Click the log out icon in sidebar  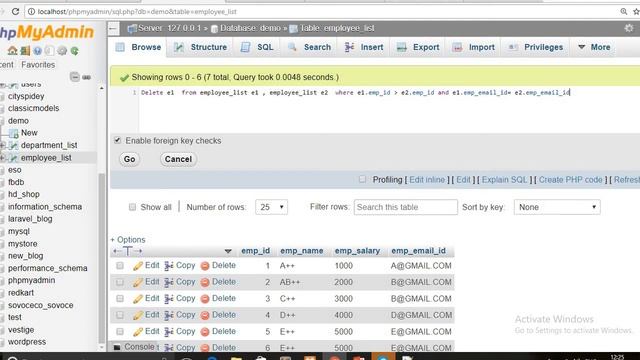pyautogui.click(x=25, y=51)
